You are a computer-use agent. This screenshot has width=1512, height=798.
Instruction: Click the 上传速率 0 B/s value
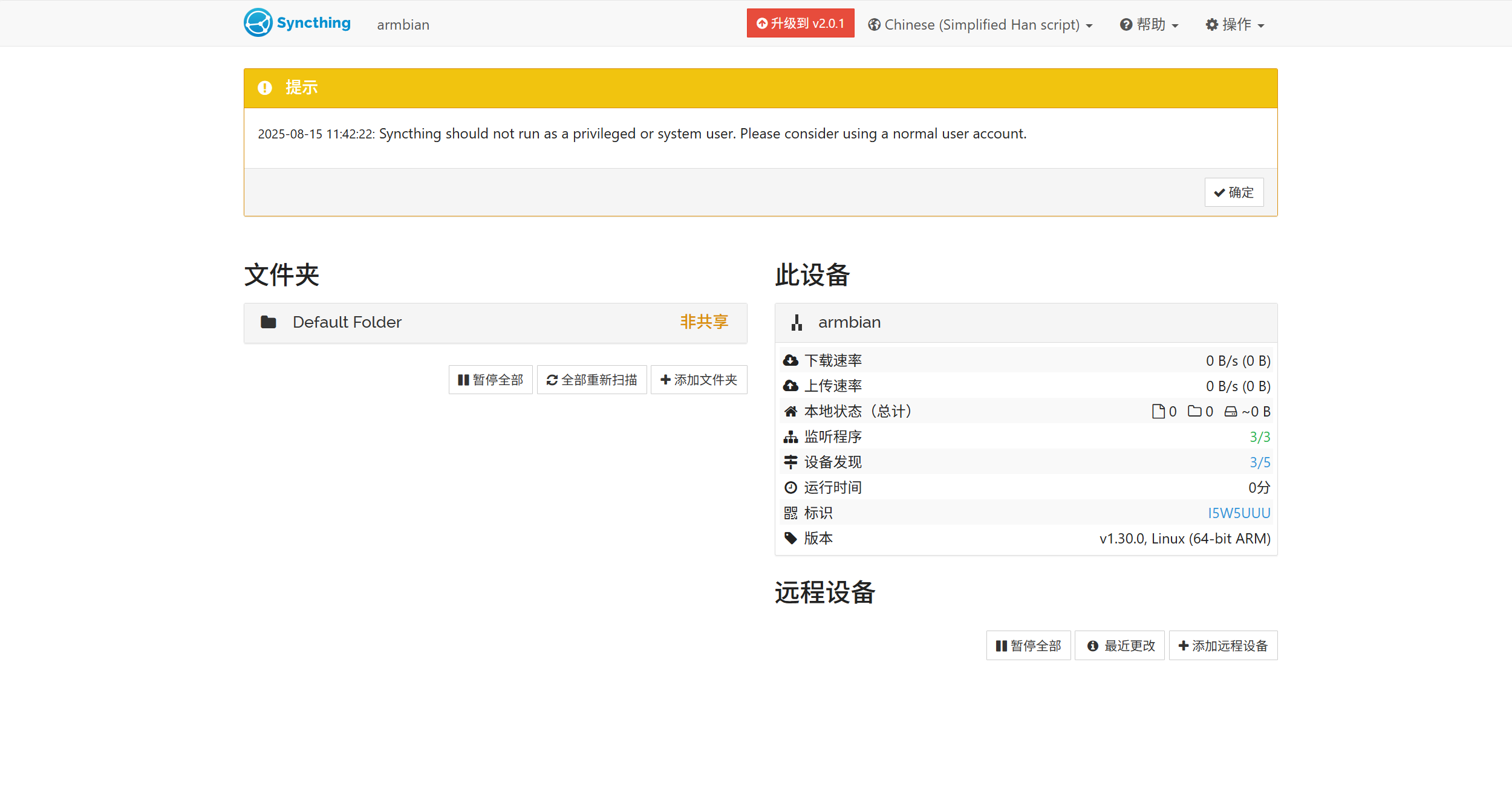pos(1238,386)
